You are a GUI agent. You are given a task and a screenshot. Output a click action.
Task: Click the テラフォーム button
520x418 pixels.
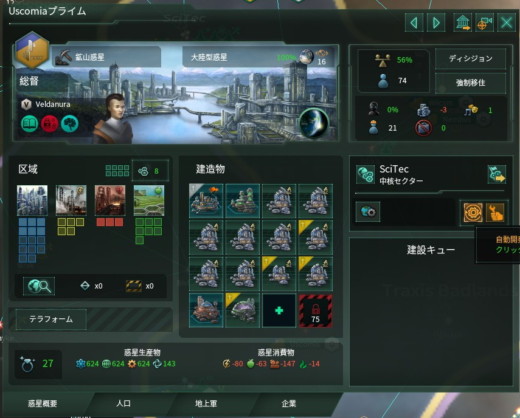click(51, 319)
